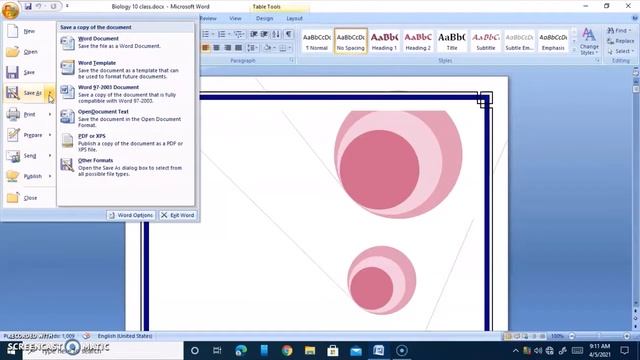Expand the Print submenu arrow
Viewport: 640px width, 360px height.
click(x=50, y=114)
